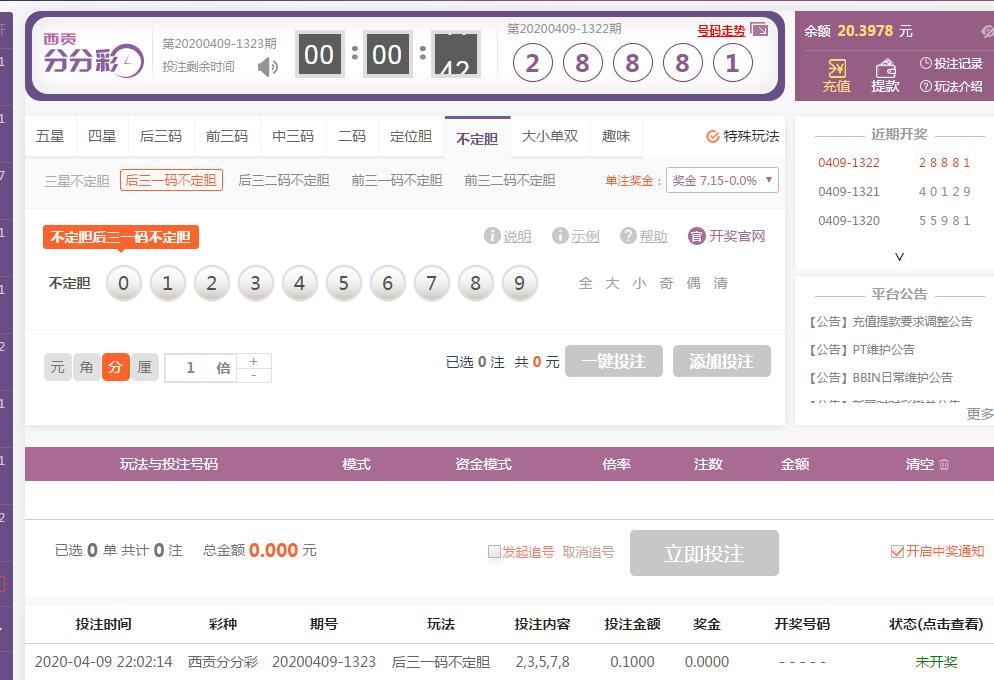The width and height of the screenshot is (994, 680).
Task: Click the 一键投注 button
Action: tap(614, 361)
